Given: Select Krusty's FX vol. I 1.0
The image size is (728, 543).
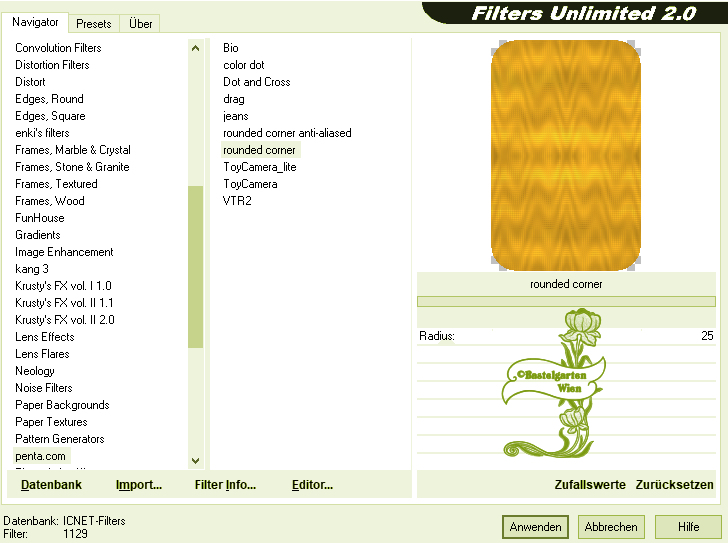Looking at the screenshot, I should [x=63, y=286].
